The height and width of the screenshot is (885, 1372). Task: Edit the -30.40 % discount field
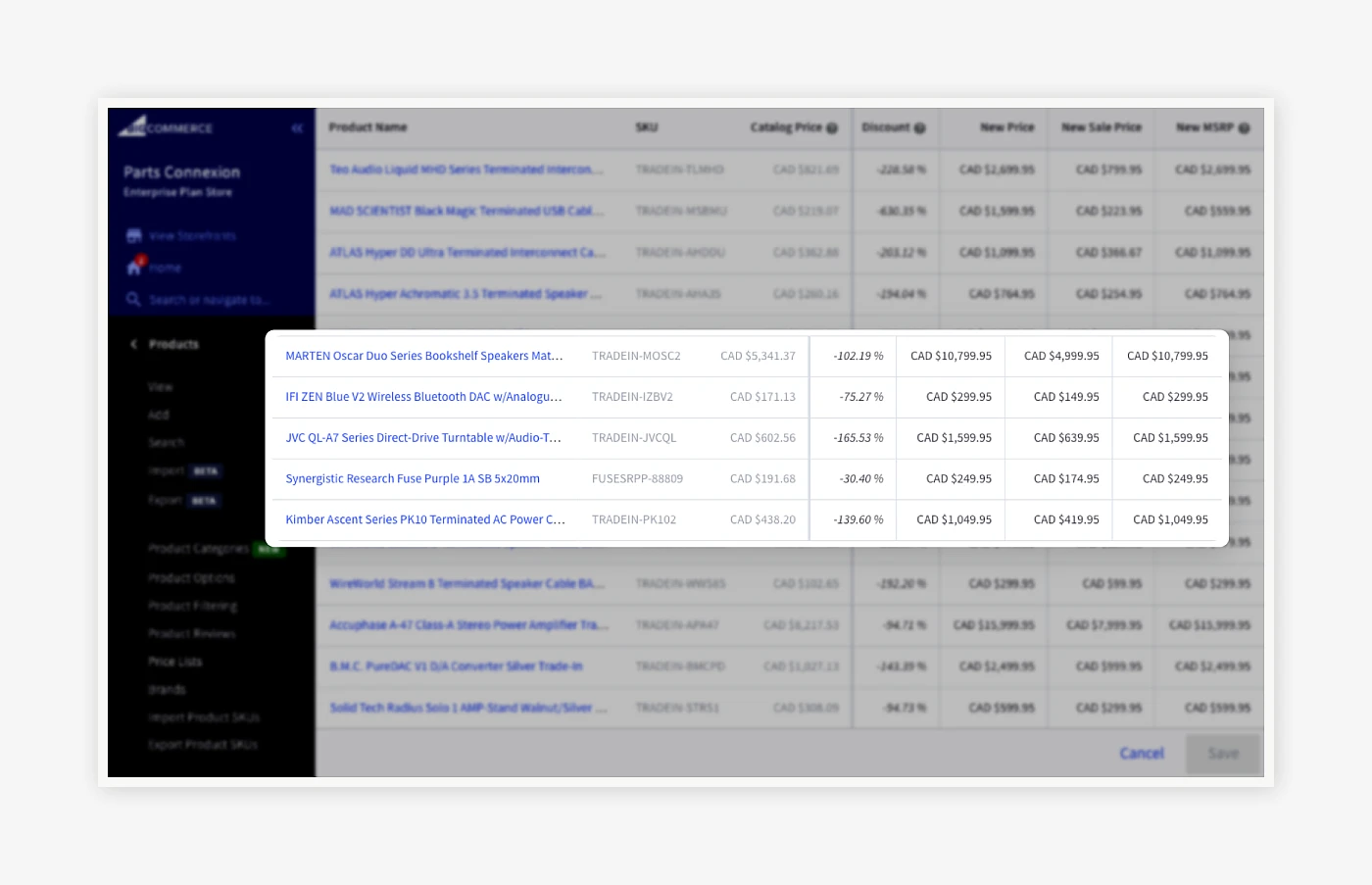coord(854,479)
